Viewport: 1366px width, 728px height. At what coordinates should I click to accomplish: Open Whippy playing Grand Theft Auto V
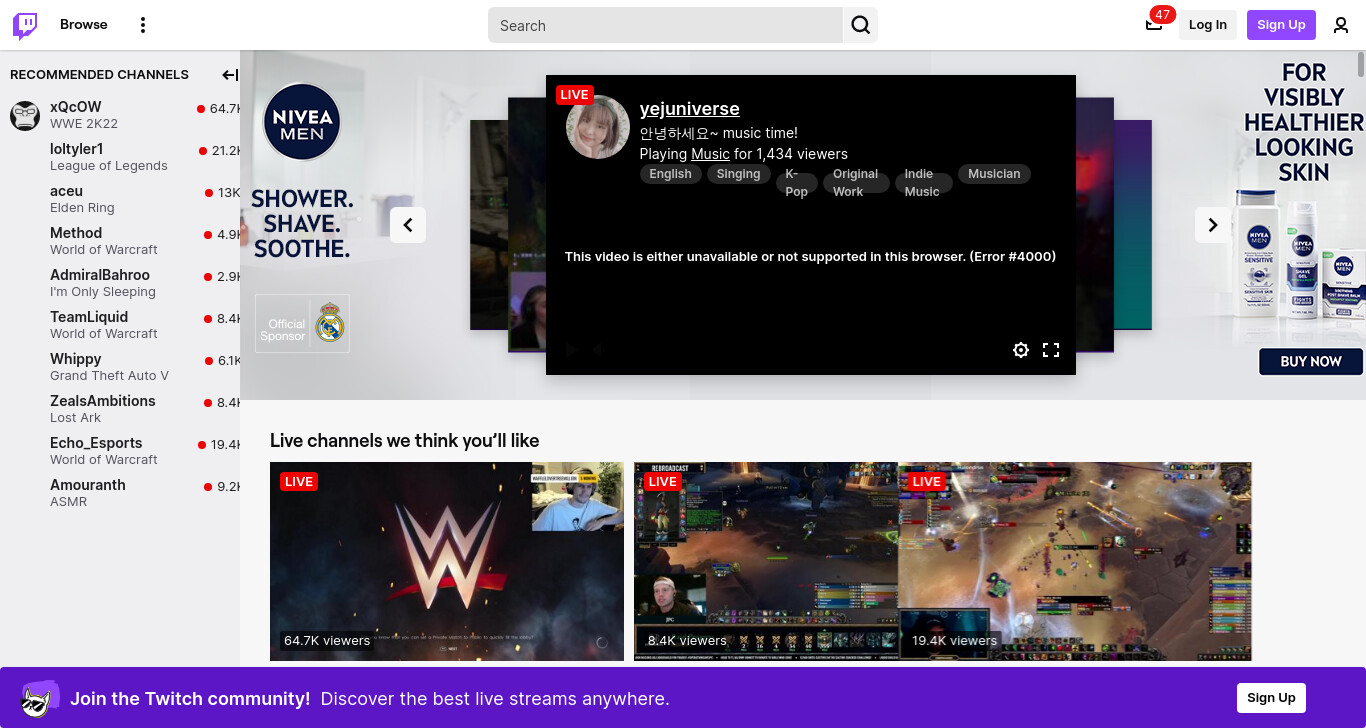(120, 367)
